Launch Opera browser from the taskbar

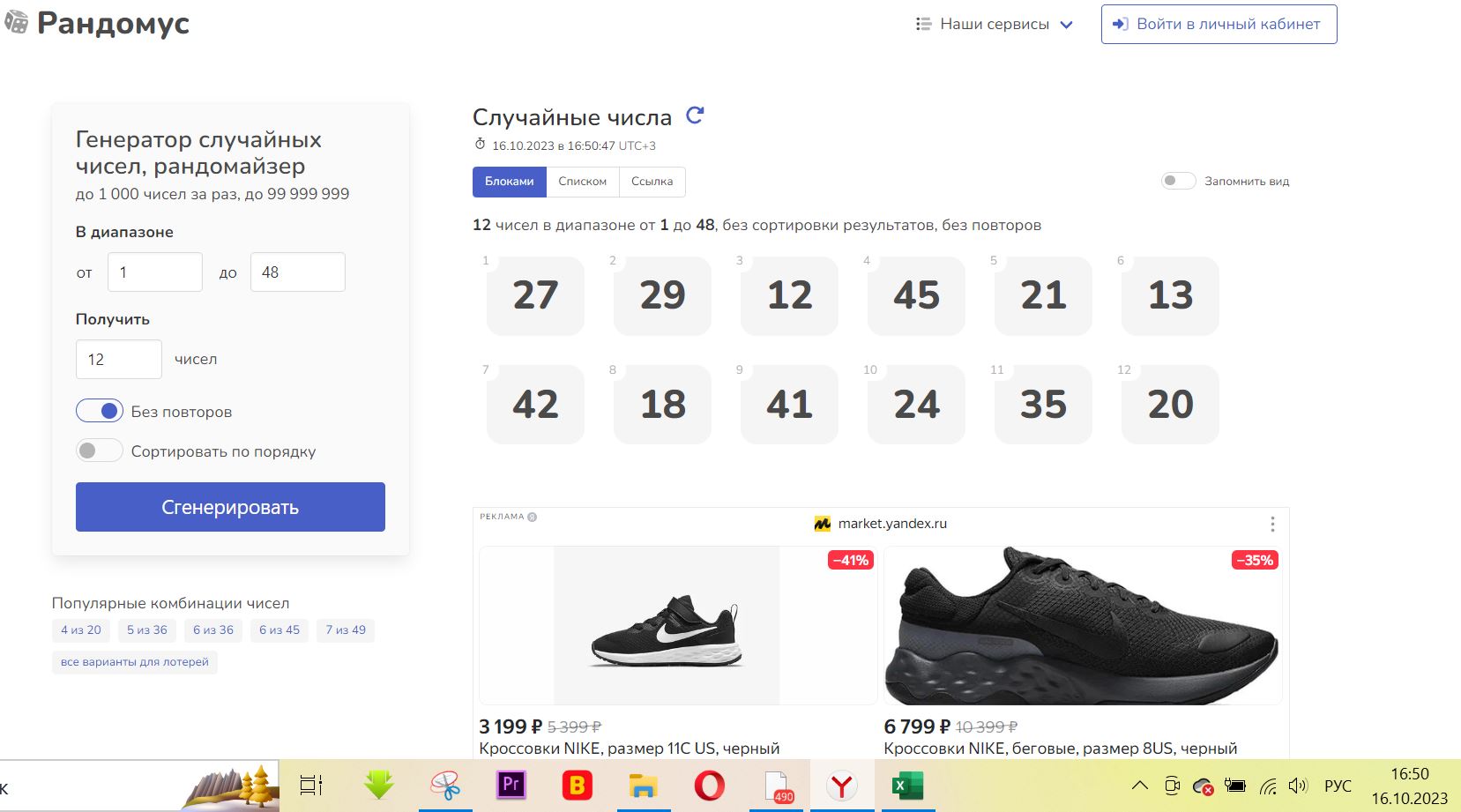[x=710, y=785]
